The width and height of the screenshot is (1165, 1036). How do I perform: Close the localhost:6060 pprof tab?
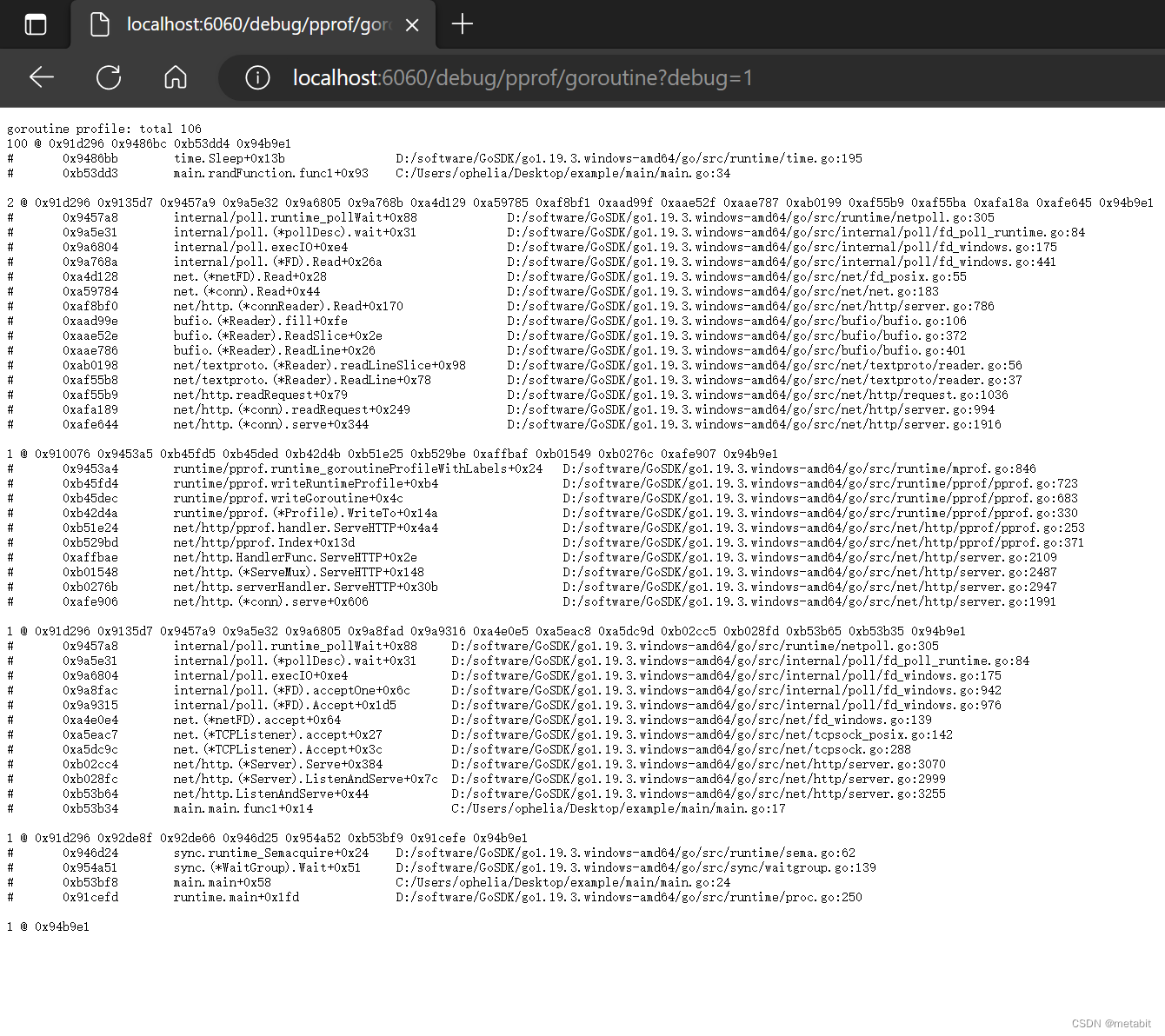412,25
